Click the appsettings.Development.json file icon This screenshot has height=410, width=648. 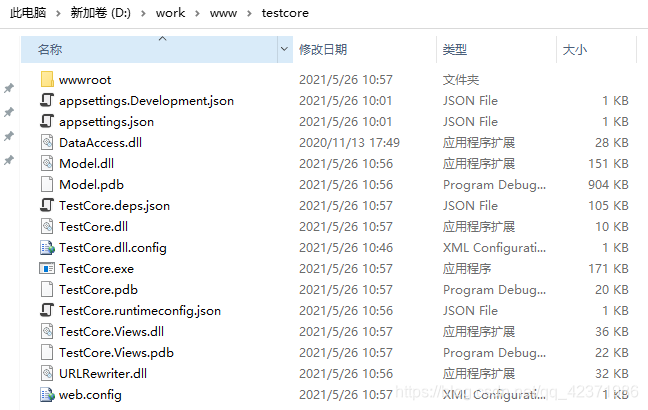(47, 100)
